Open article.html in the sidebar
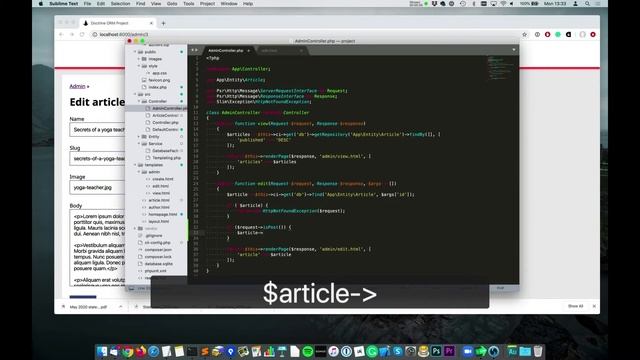Viewport: 640px width, 360px height. 159,200
